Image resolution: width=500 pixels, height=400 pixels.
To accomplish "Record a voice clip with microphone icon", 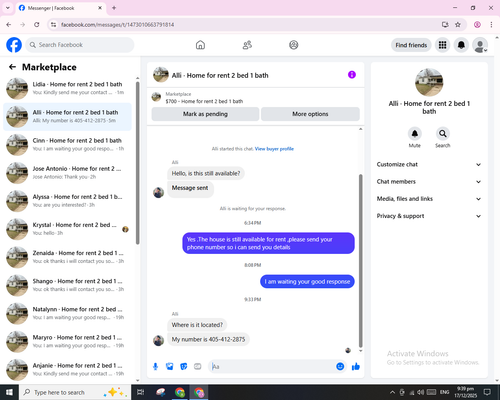I will pos(155,367).
